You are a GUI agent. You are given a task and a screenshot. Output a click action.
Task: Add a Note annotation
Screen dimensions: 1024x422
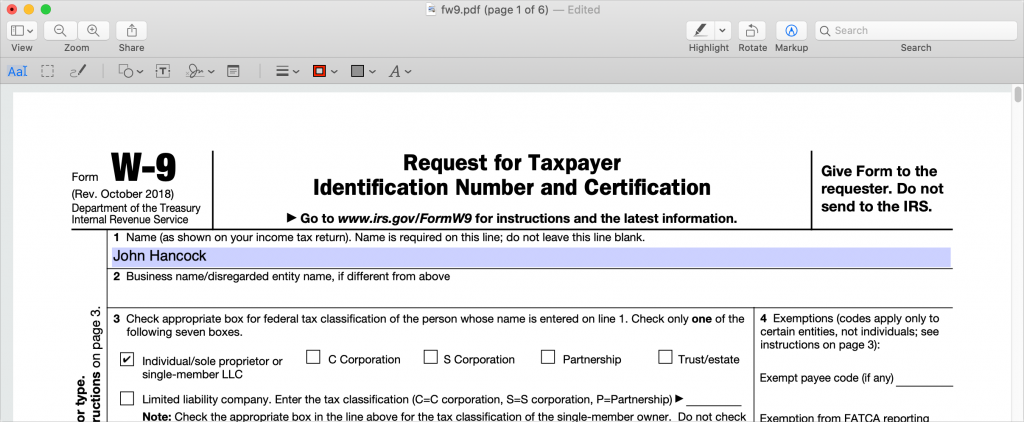coord(233,71)
